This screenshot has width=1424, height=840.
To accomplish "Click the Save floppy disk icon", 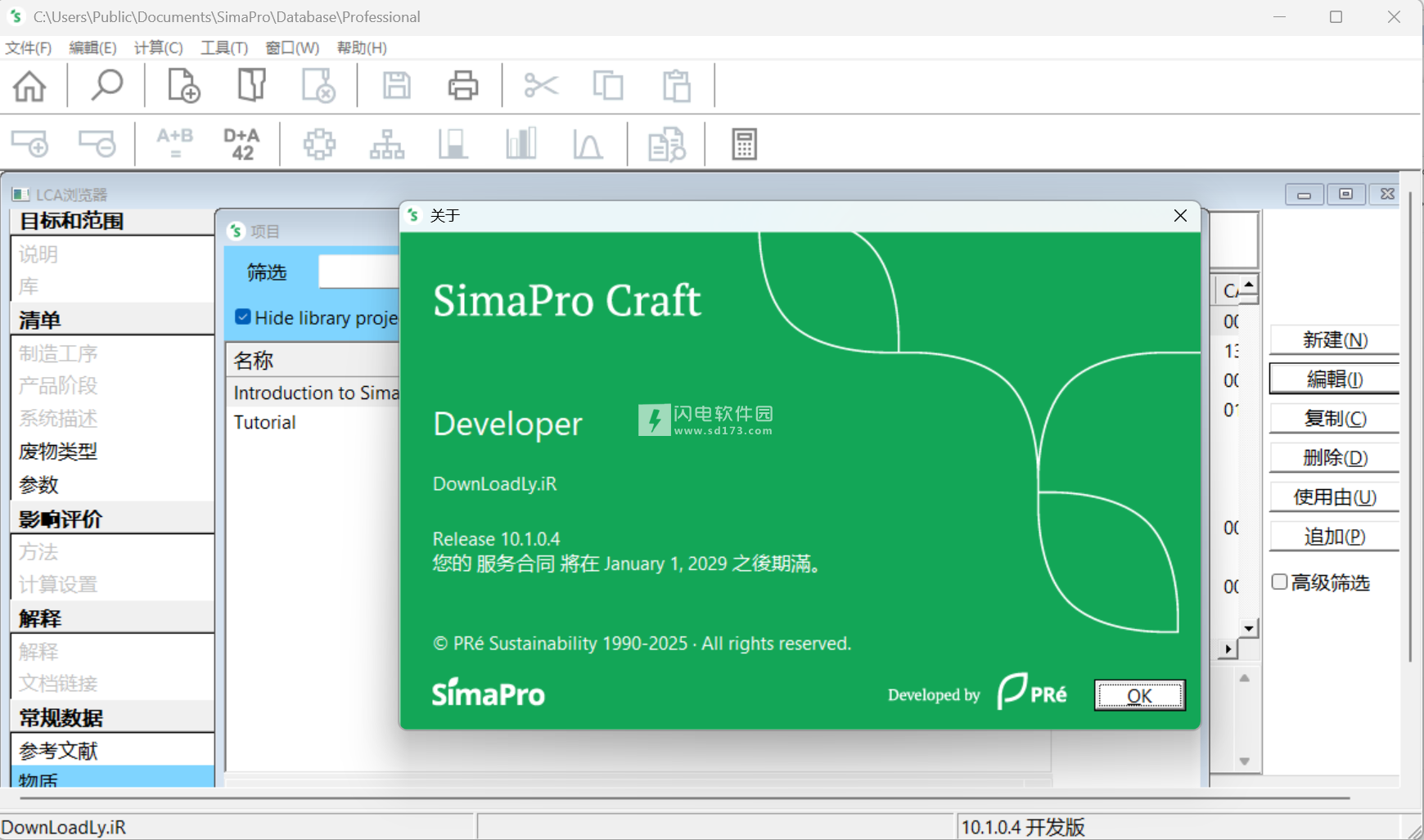I will click(397, 86).
